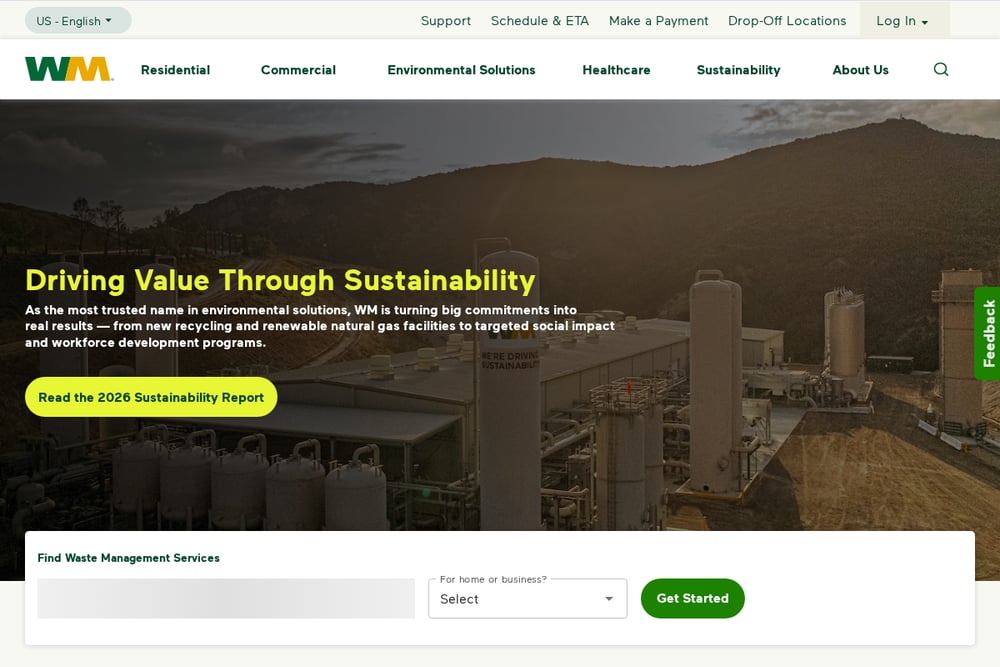
Task: Select Environmental Solutions in navigation
Action: (x=461, y=70)
